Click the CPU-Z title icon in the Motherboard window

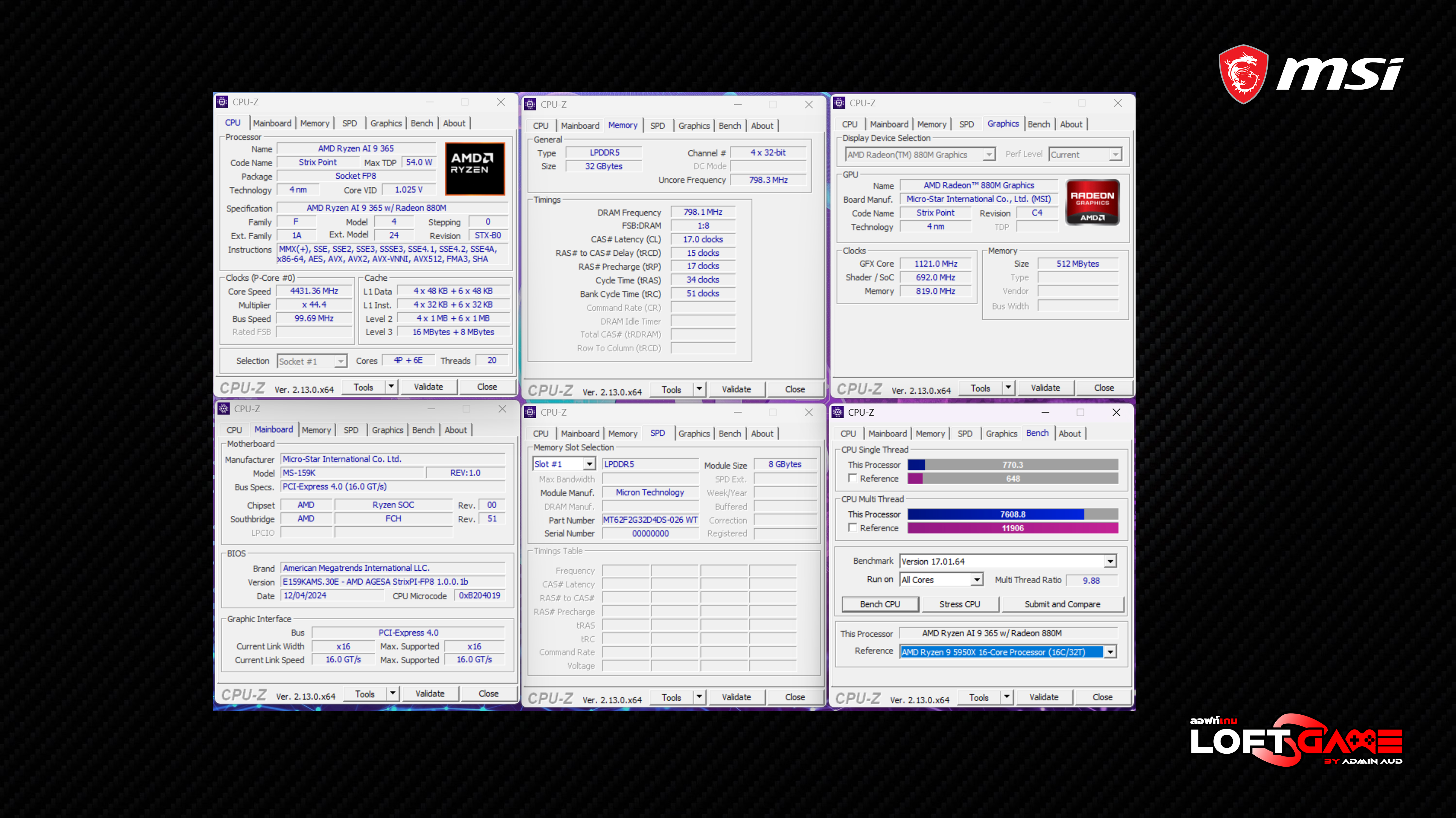pos(223,409)
